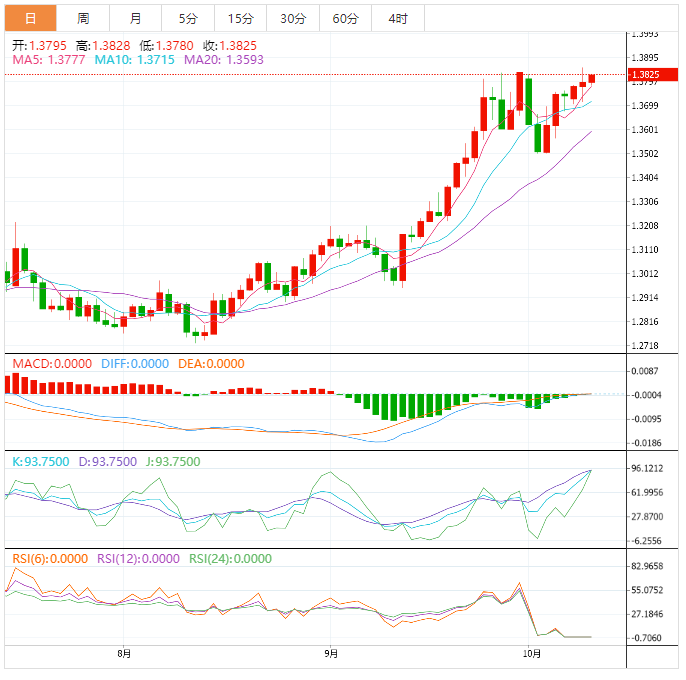Click the DEA:0.0000 indicator label
Image resolution: width=686 pixels, height=680 pixels.
(211, 364)
